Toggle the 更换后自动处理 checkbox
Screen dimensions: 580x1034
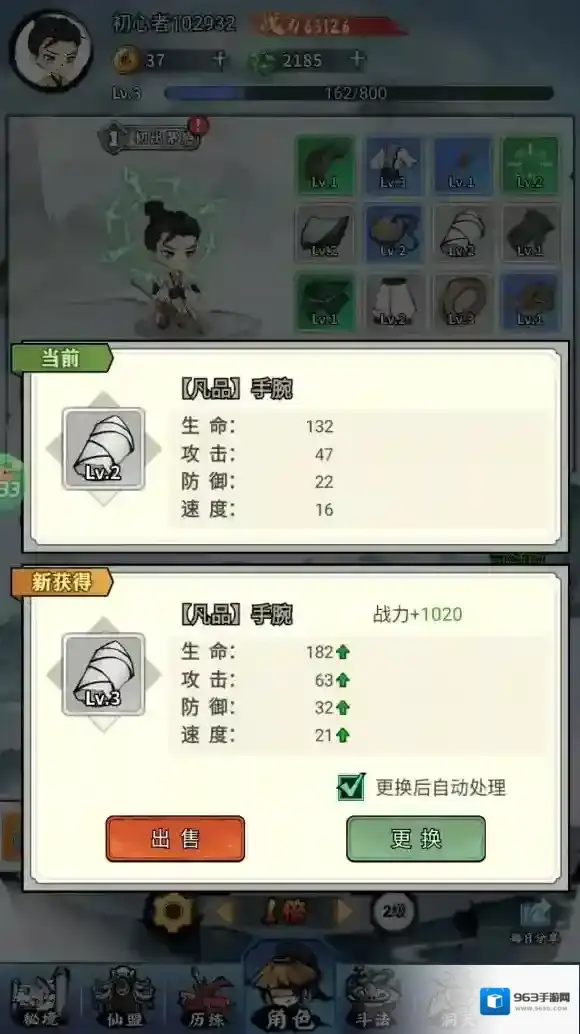pos(351,786)
